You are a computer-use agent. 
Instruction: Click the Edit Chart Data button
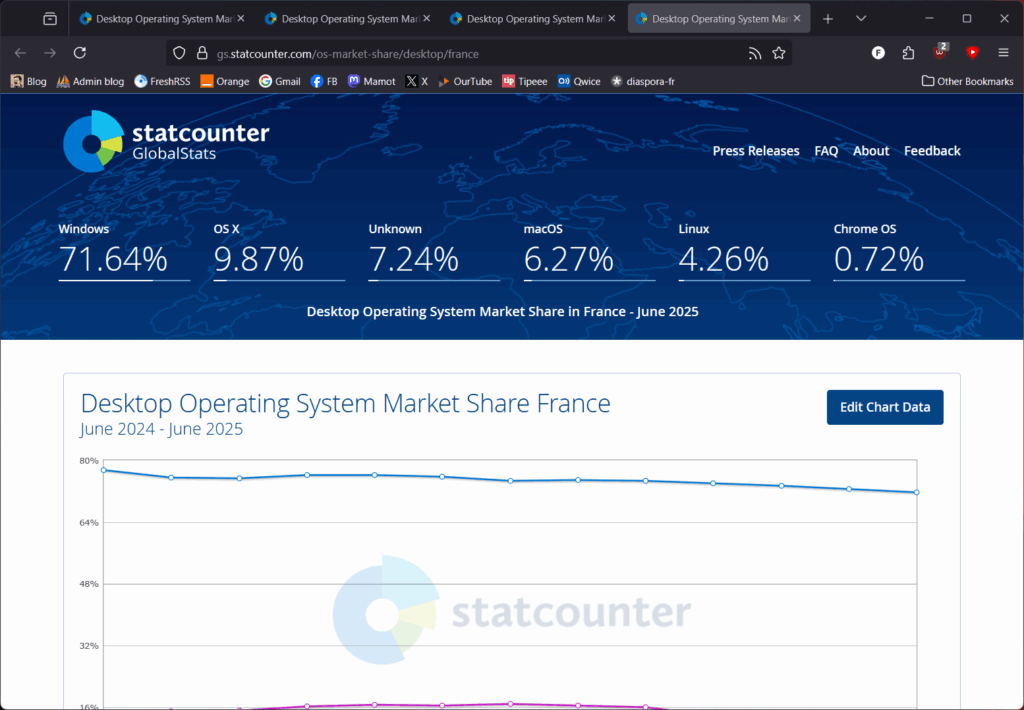(x=884, y=407)
